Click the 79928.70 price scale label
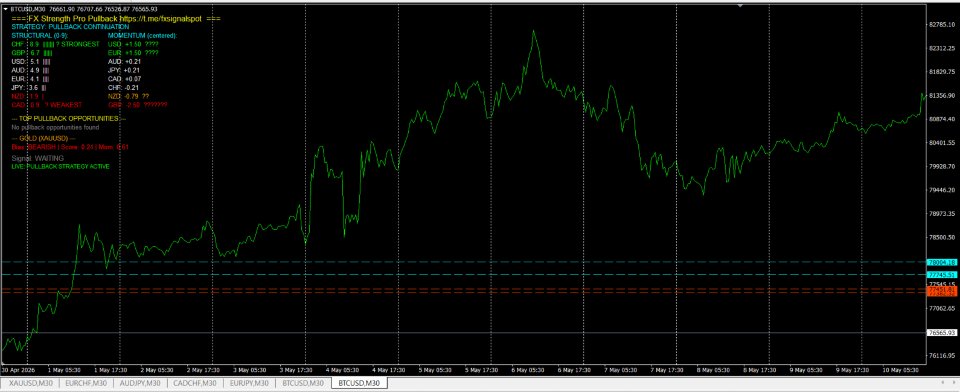960x392 pixels. pos(943,166)
